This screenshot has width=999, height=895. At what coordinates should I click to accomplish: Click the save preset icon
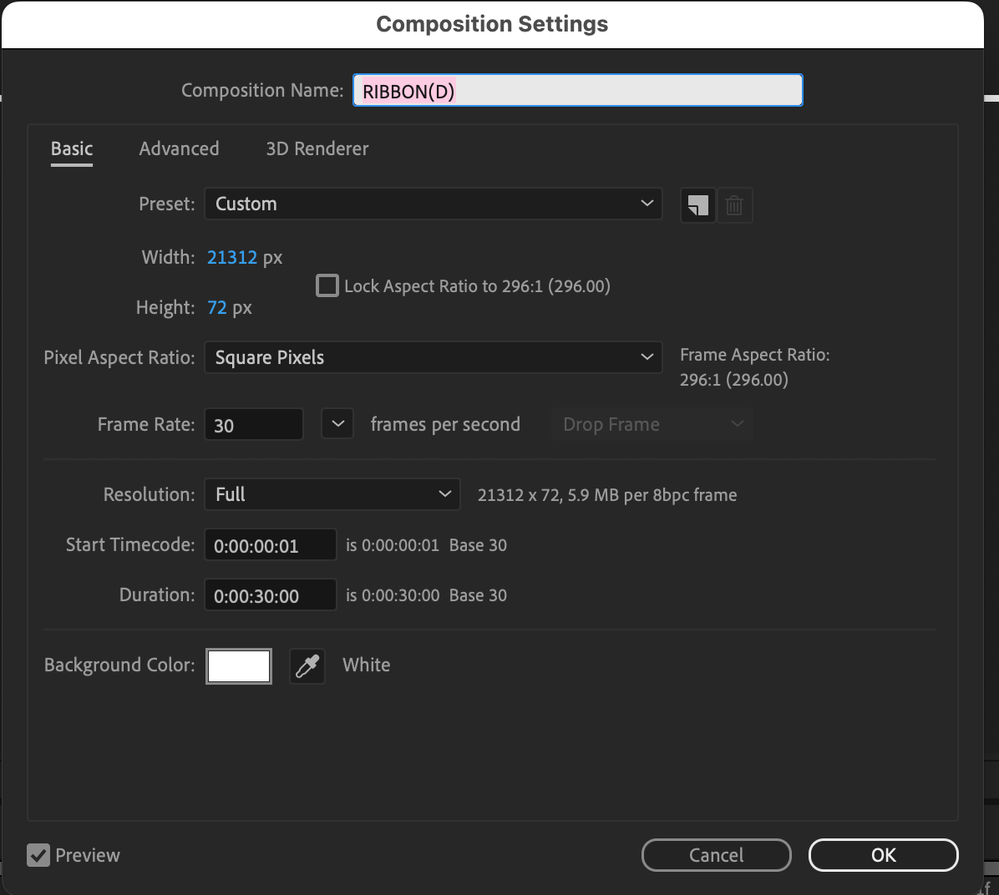point(697,205)
